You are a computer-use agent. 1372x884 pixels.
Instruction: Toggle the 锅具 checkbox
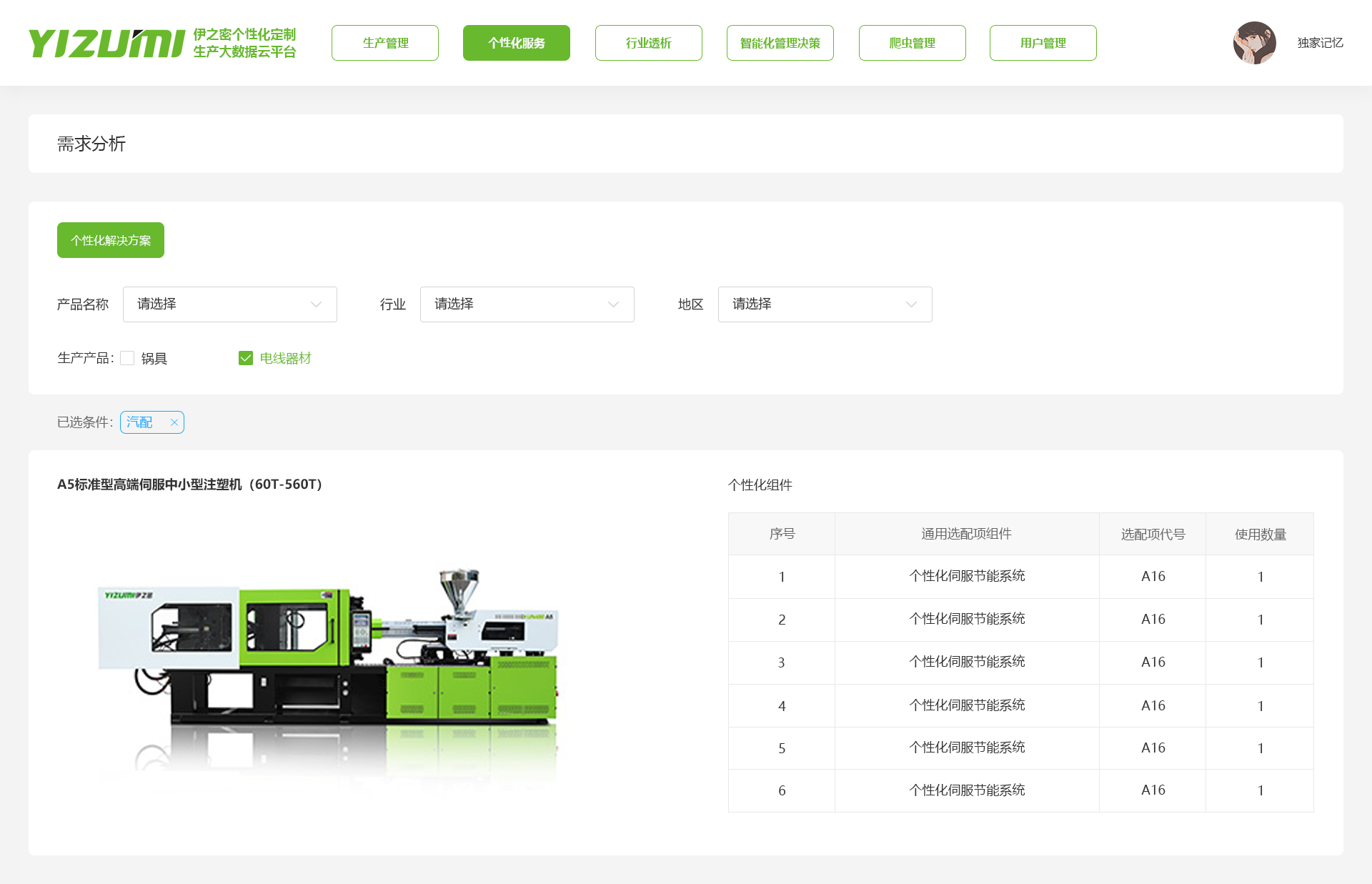(x=127, y=358)
